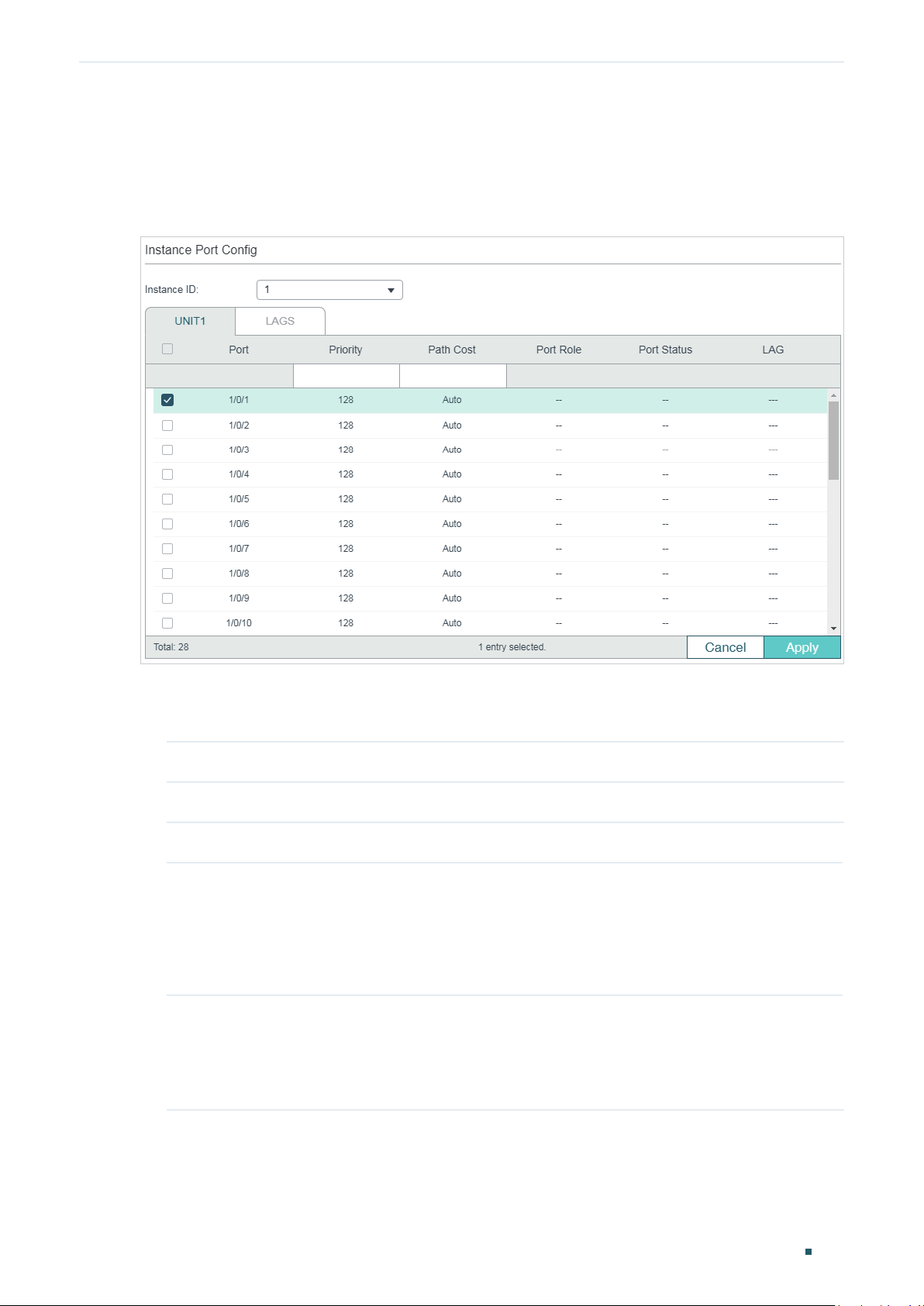Click the Cancel button
The image size is (924, 1306).
[726, 647]
